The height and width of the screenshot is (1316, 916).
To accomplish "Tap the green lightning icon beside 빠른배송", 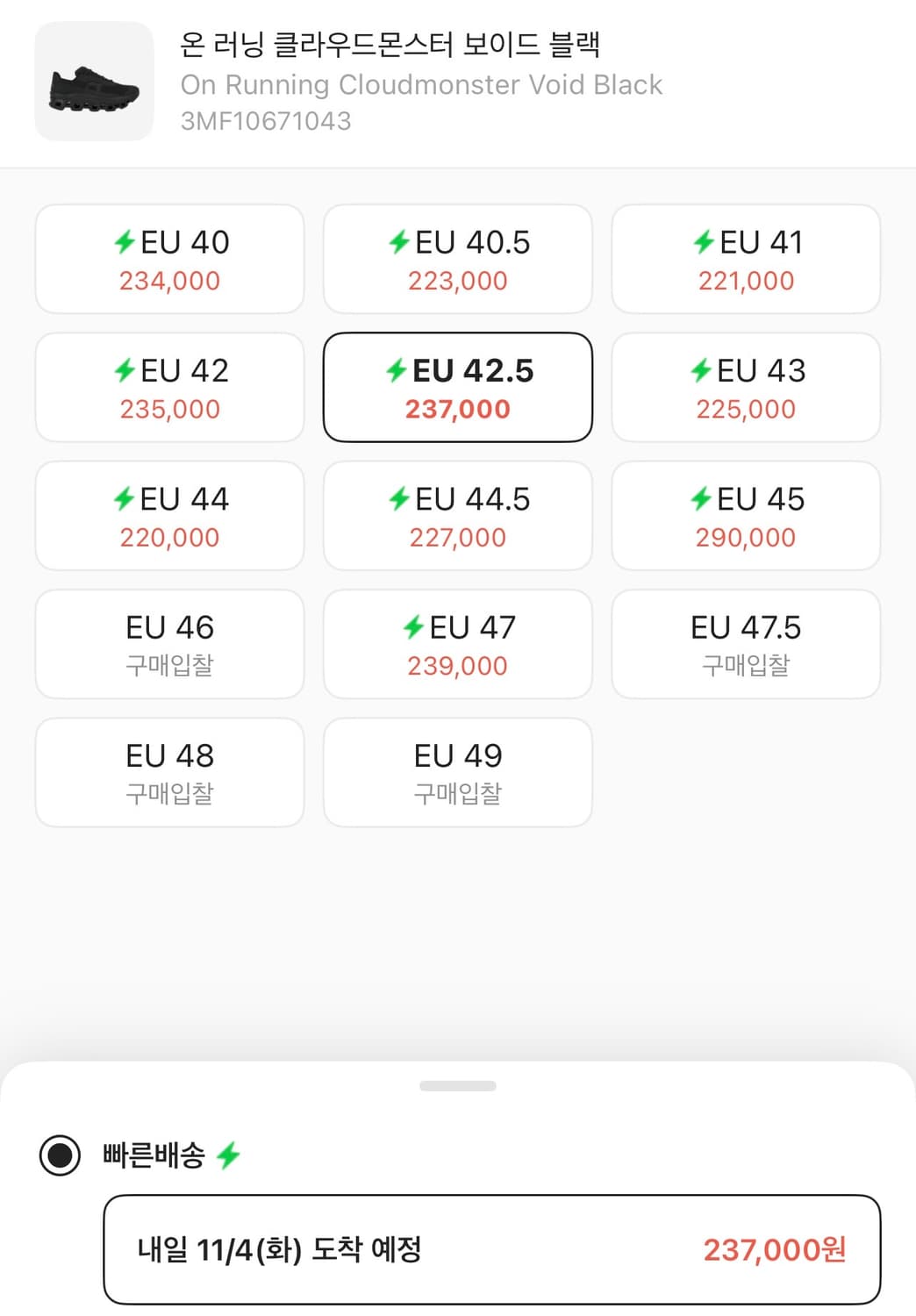I will click(x=229, y=1155).
